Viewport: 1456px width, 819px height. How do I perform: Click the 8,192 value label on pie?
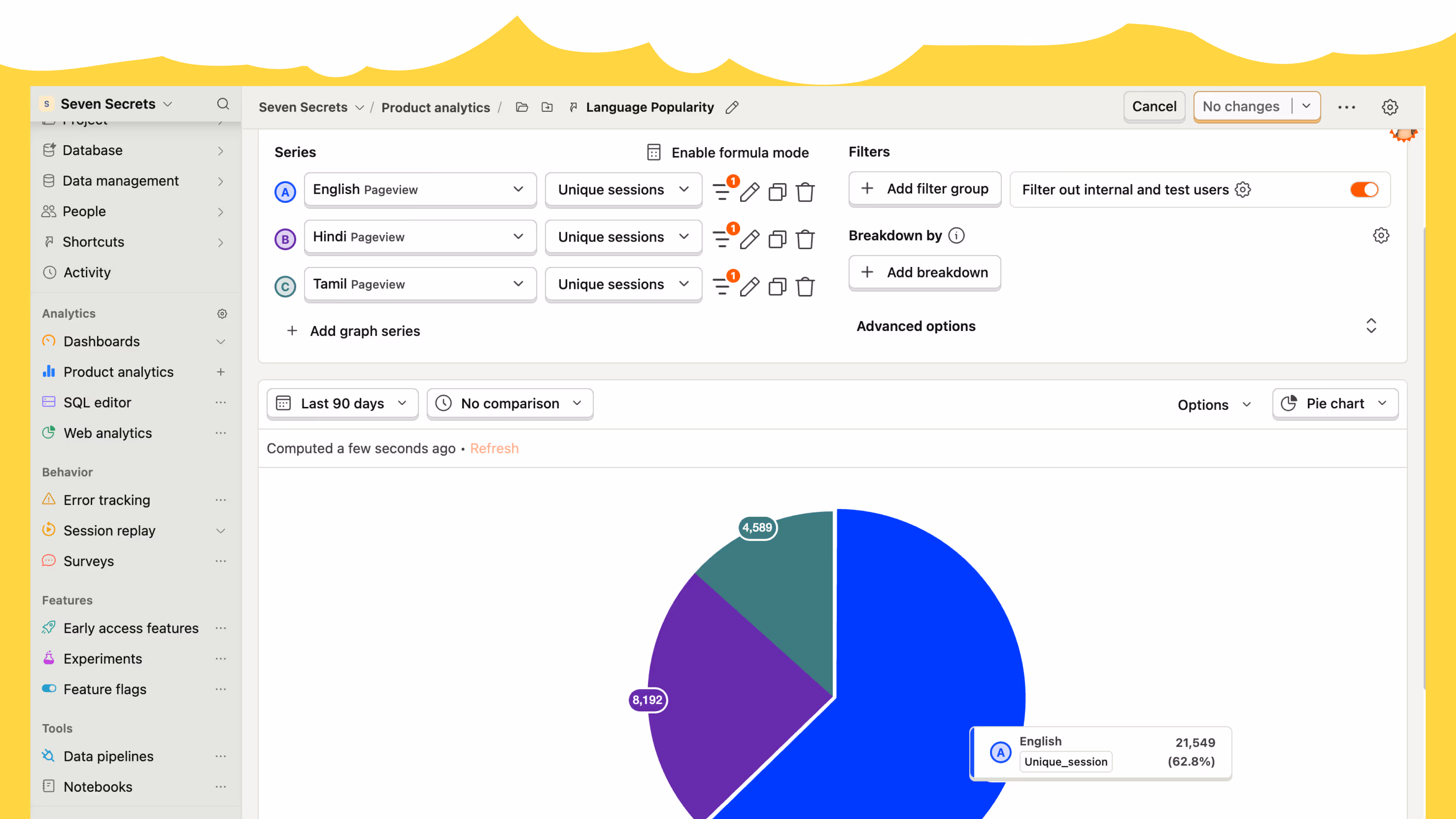pos(648,700)
